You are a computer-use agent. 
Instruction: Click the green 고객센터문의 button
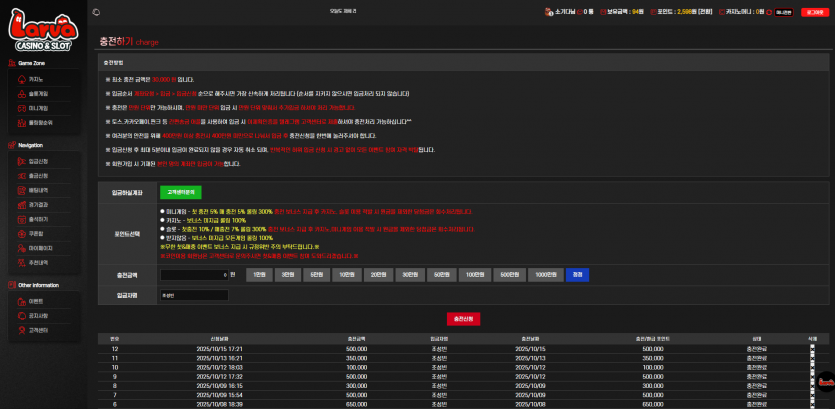181,192
